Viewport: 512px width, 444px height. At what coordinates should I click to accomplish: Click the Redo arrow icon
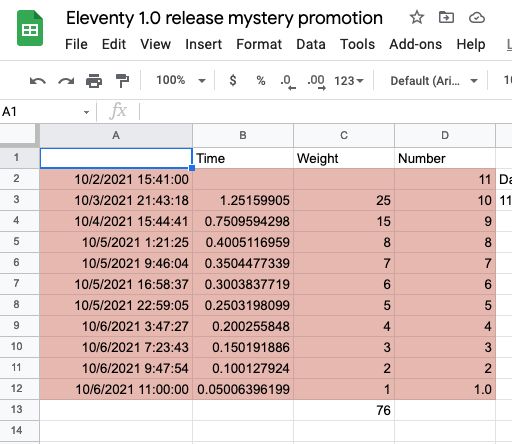(66, 81)
